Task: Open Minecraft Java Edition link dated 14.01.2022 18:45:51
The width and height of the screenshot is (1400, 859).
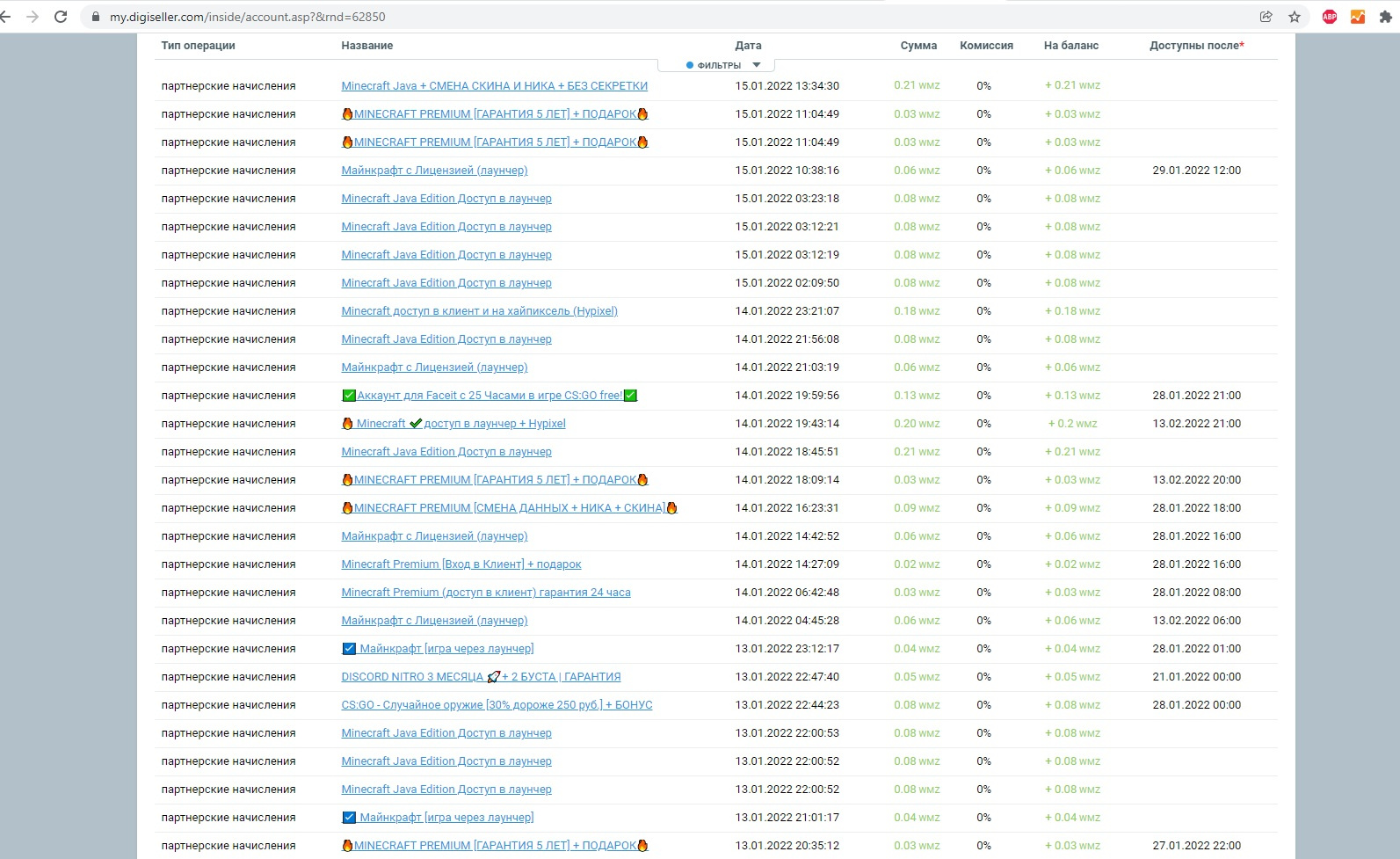Action: click(446, 452)
